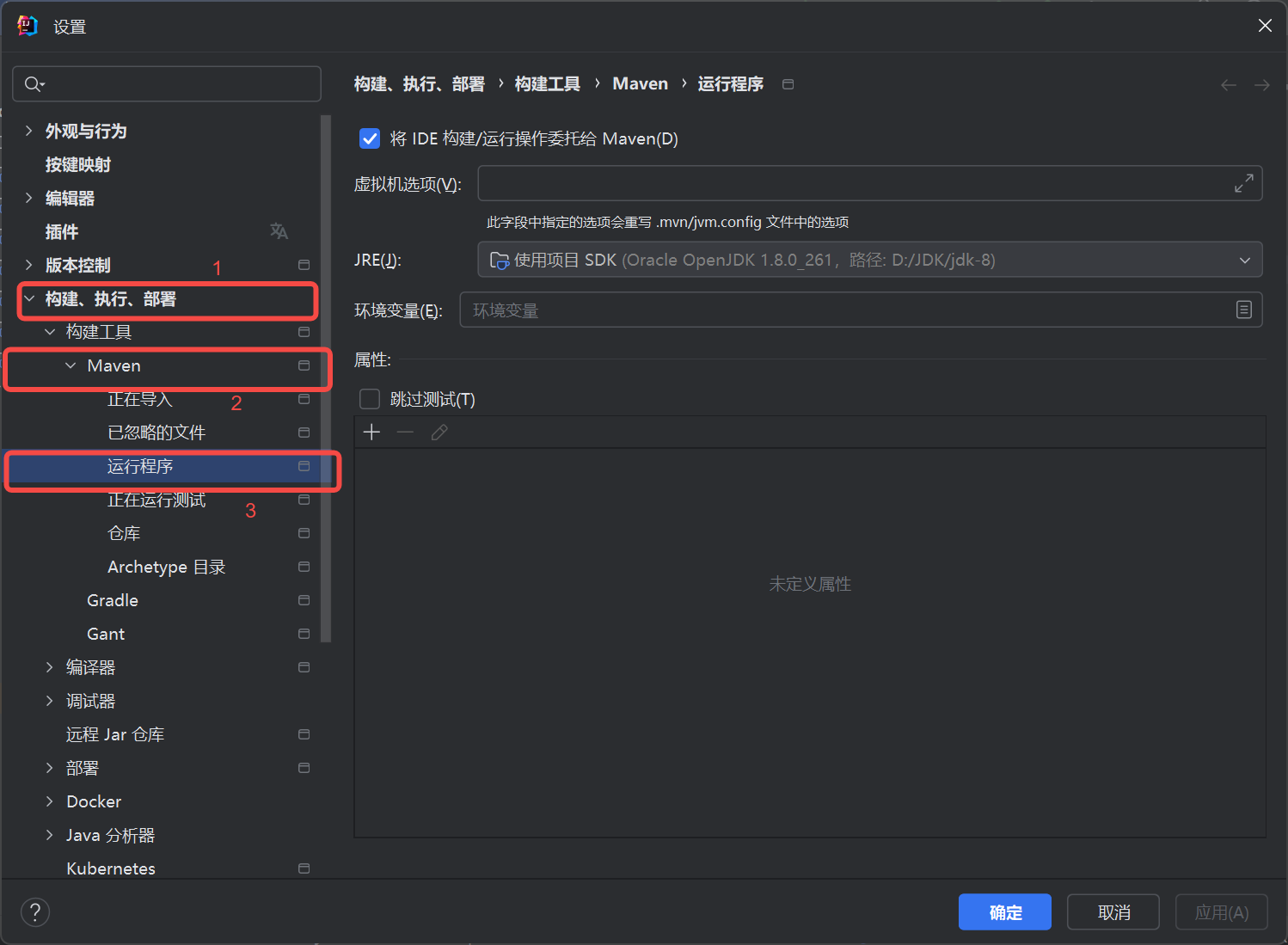Toggle the sync icon beside 运行程序

pyautogui.click(x=303, y=465)
